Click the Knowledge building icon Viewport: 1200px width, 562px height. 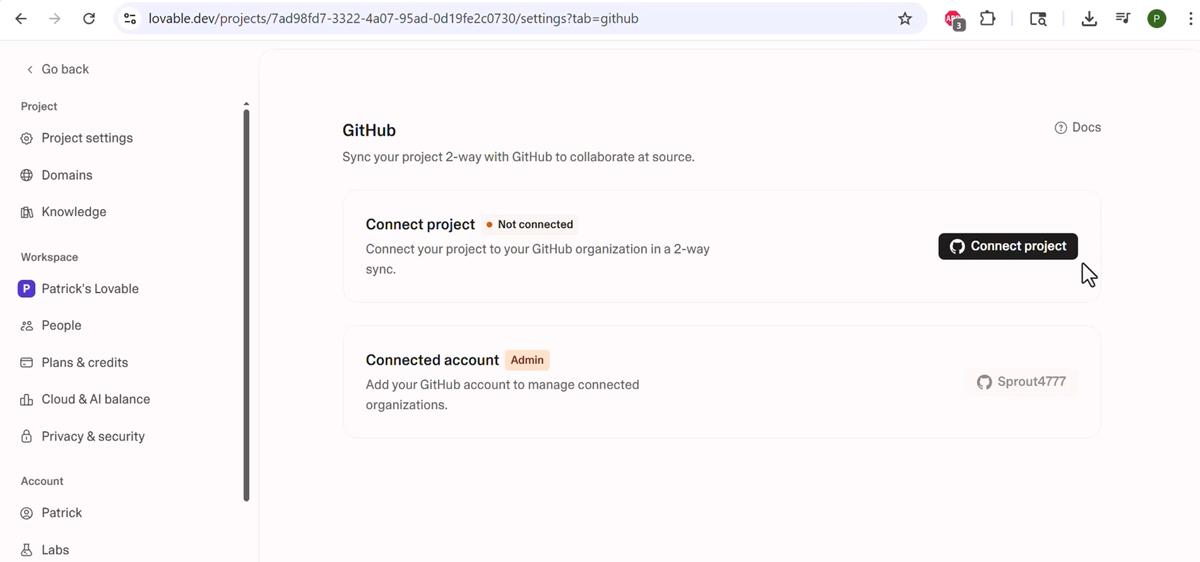click(27, 212)
